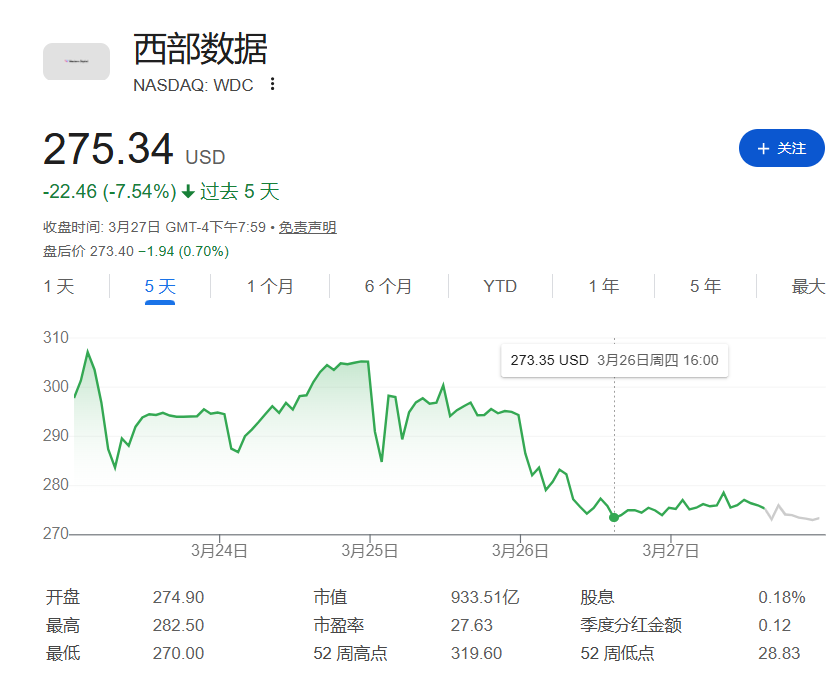Click the green data point marker on the chart
Screen dimensions: 829x683
pyautogui.click(x=613, y=517)
